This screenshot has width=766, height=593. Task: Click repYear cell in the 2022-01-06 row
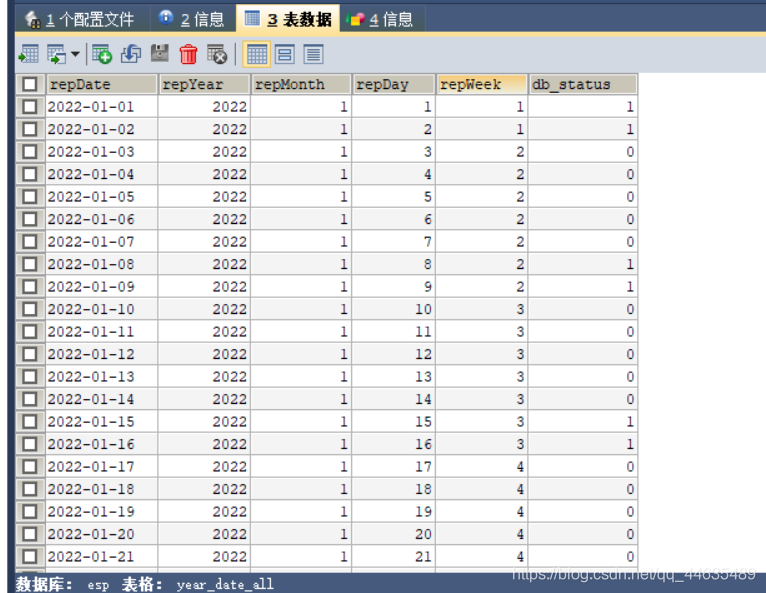coord(204,219)
